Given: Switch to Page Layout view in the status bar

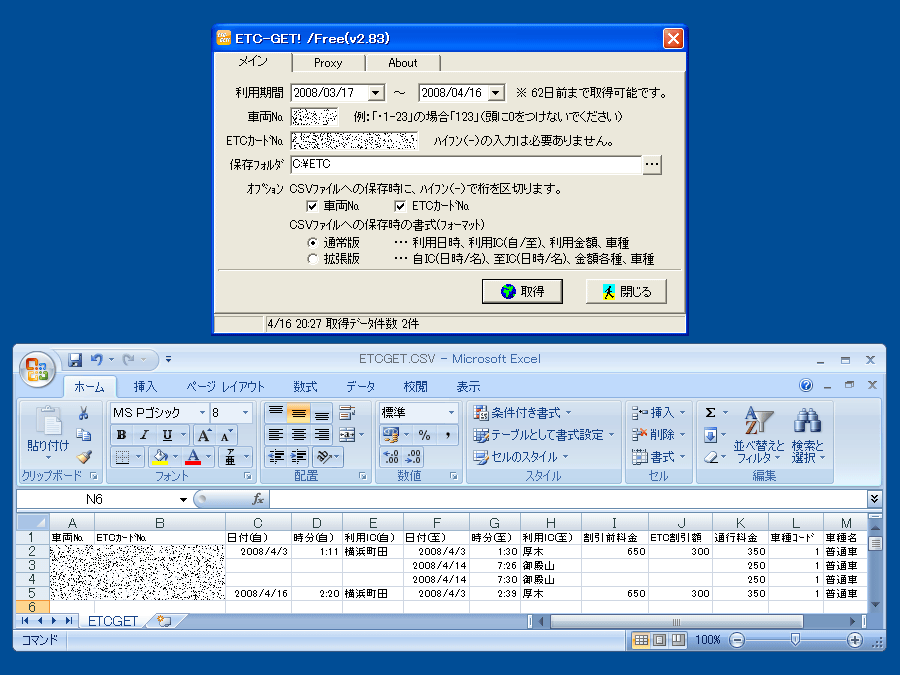Looking at the screenshot, I should coord(660,639).
